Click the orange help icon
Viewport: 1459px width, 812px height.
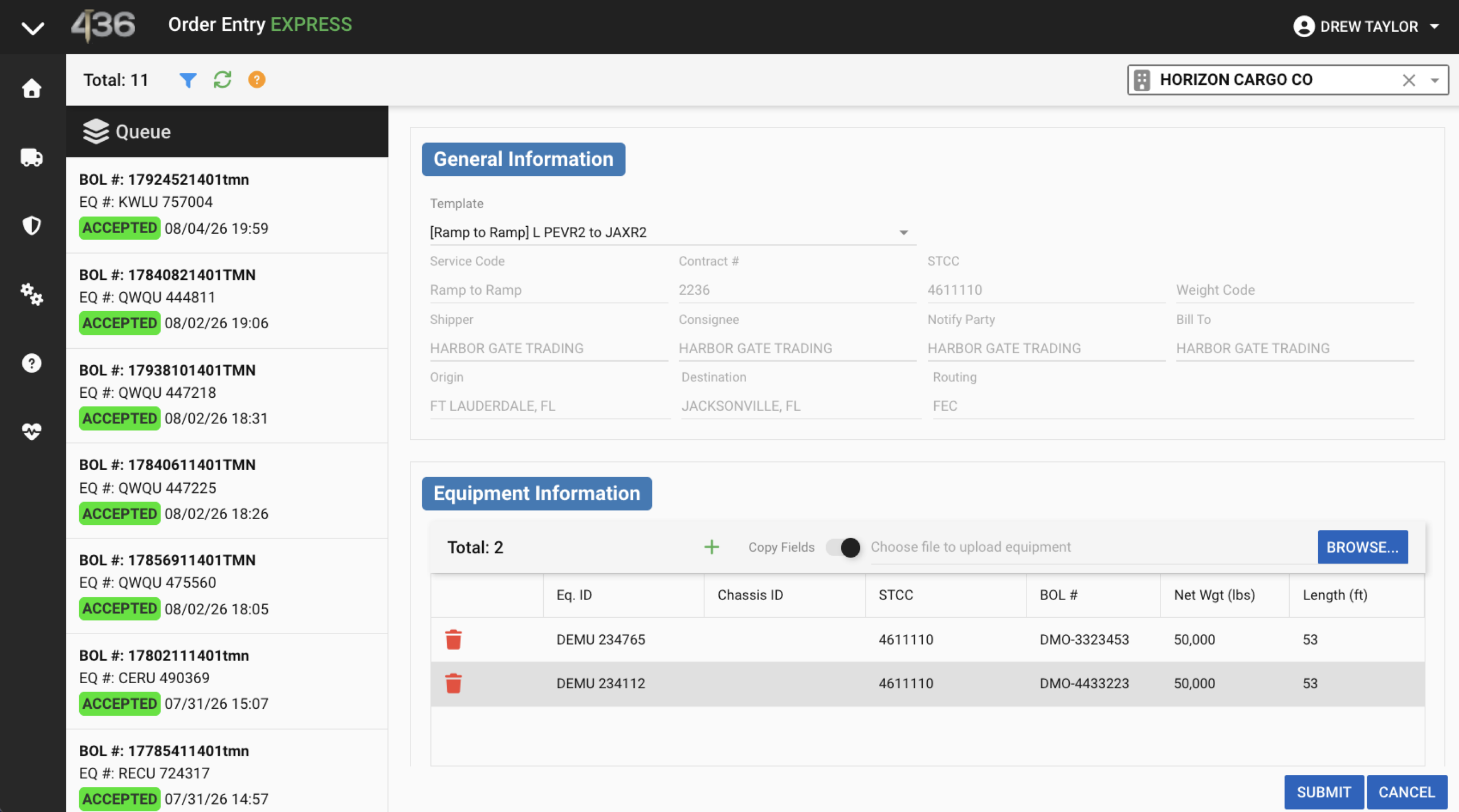(256, 80)
